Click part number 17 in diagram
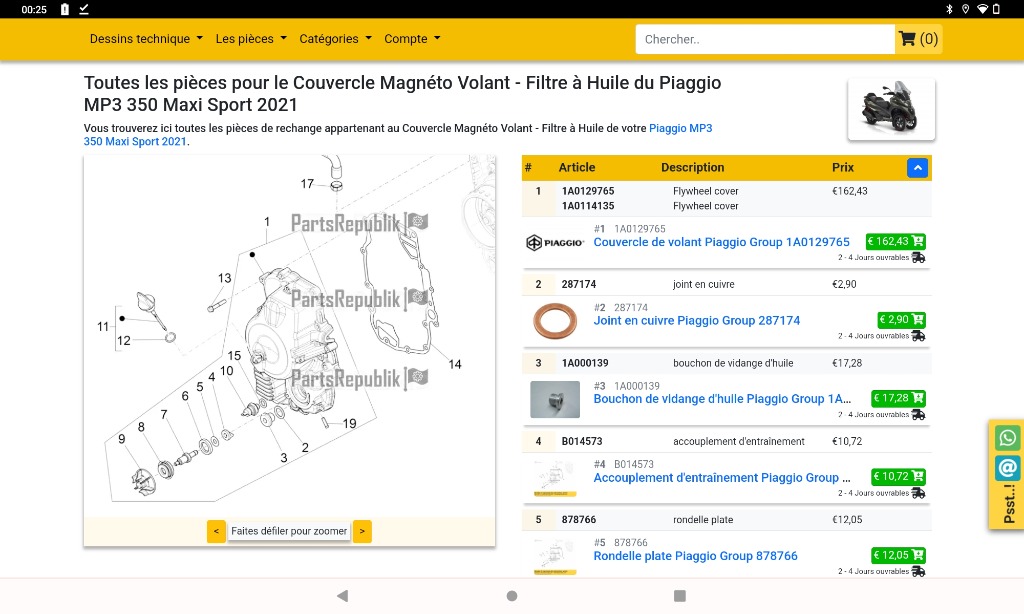Screen dimensions: 1024x614 tap(307, 184)
